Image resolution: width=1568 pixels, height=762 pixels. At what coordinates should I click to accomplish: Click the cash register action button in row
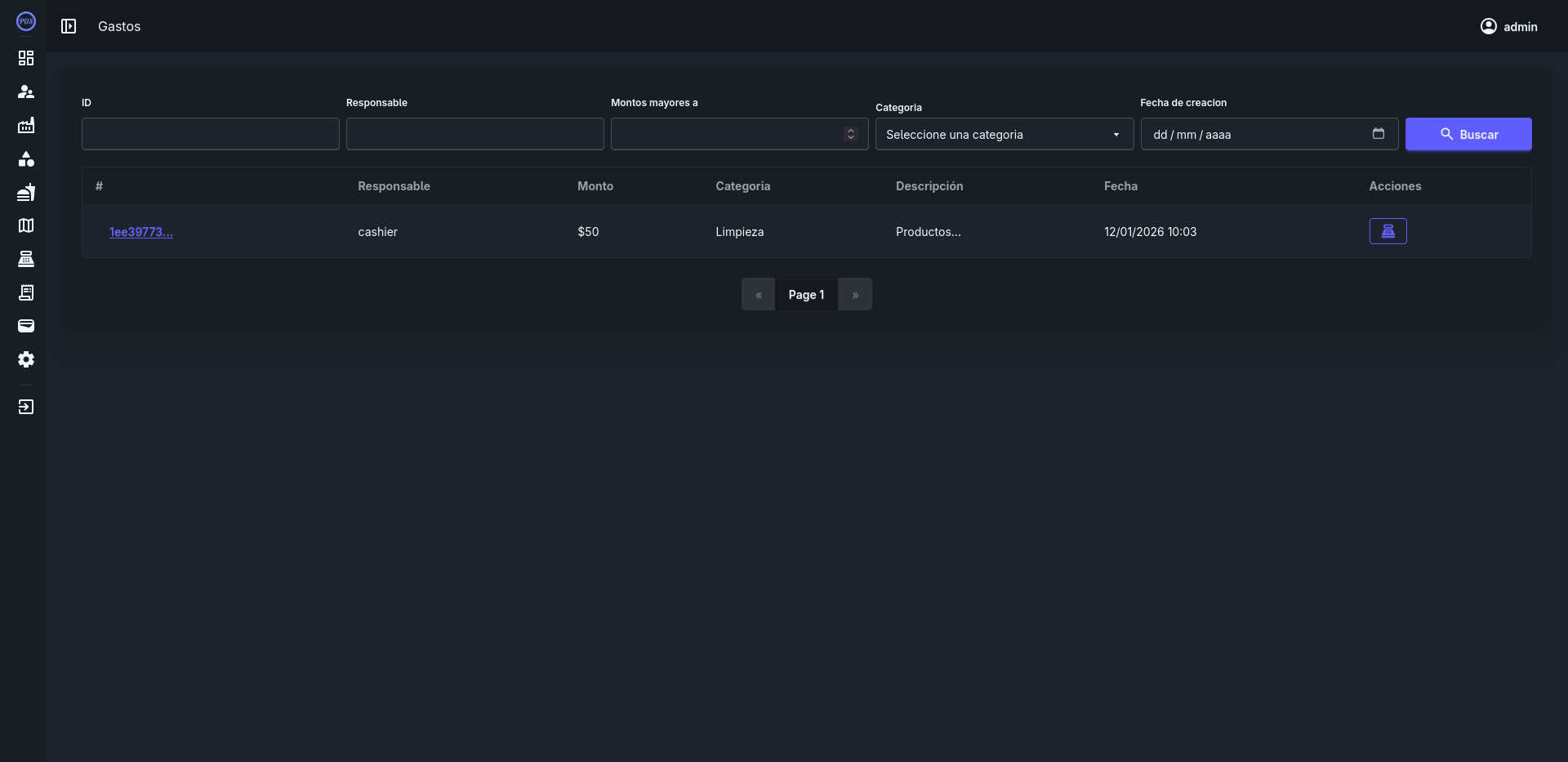pyautogui.click(x=1388, y=231)
